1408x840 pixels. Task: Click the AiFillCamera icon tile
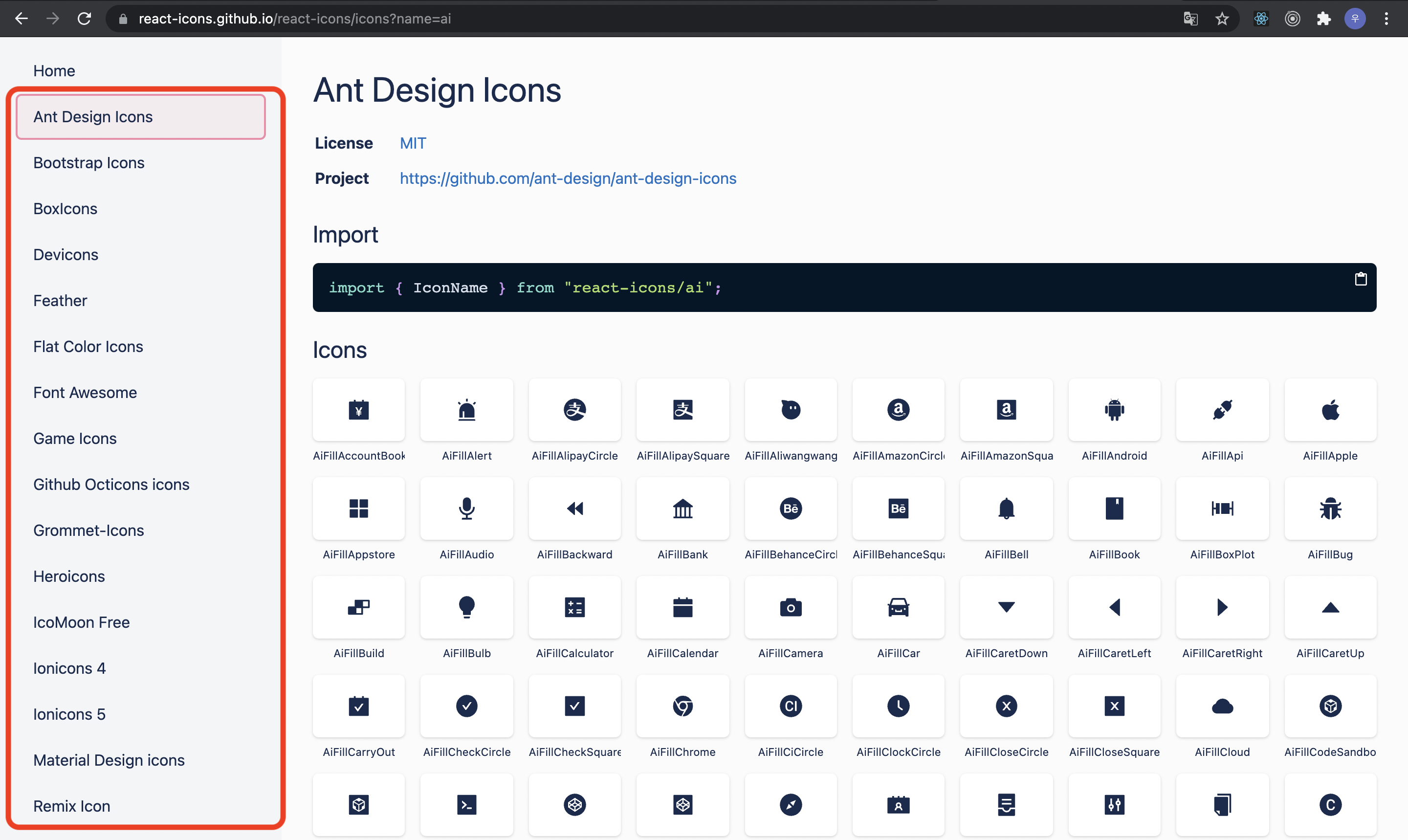(790, 607)
